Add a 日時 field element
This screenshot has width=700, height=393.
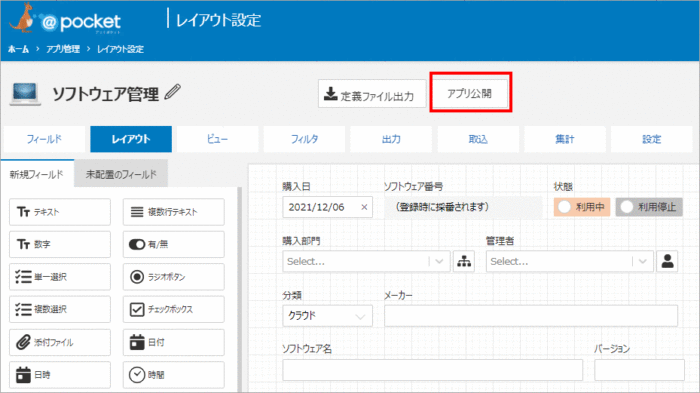coord(60,375)
